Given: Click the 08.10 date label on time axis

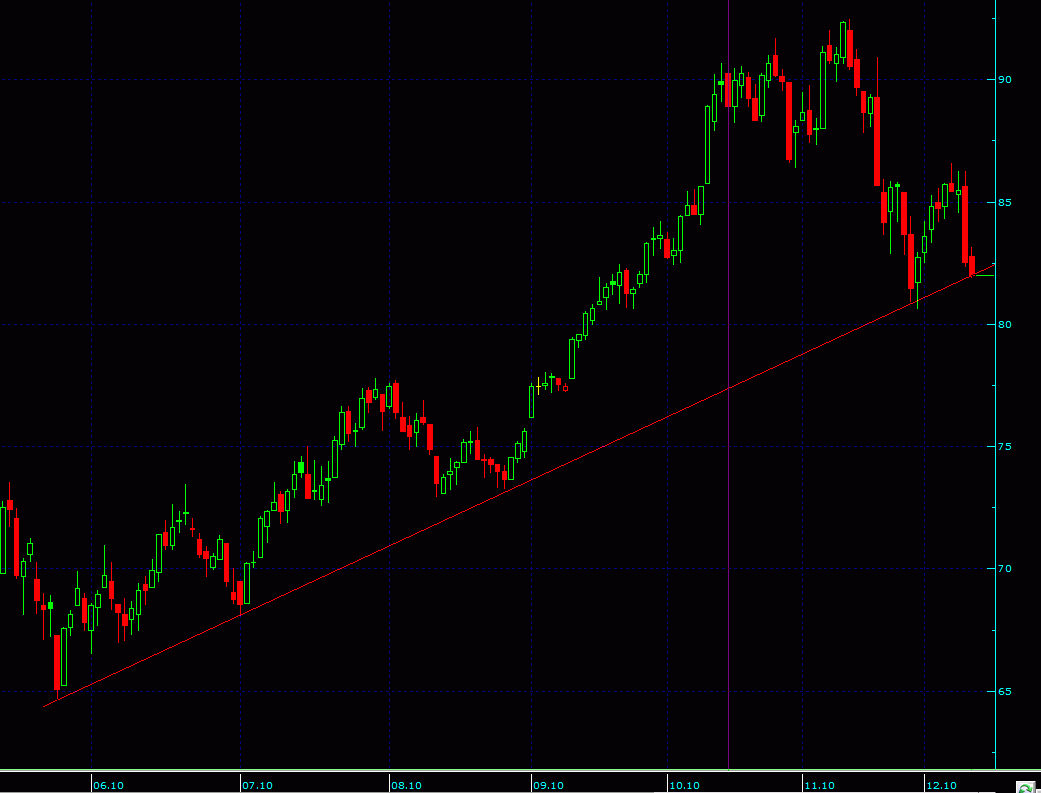Looking at the screenshot, I should (406, 785).
